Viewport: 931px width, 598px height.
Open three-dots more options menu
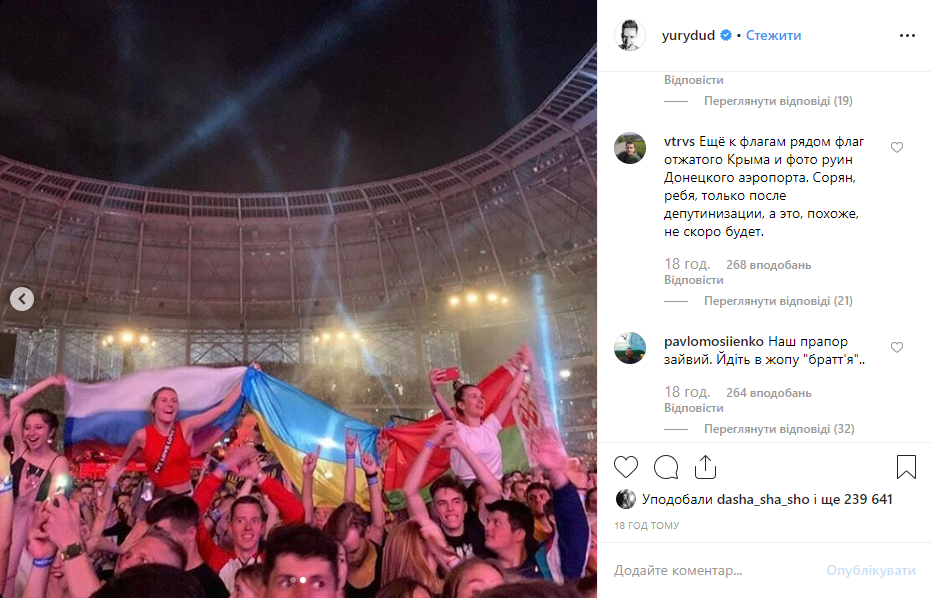pyautogui.click(x=907, y=36)
